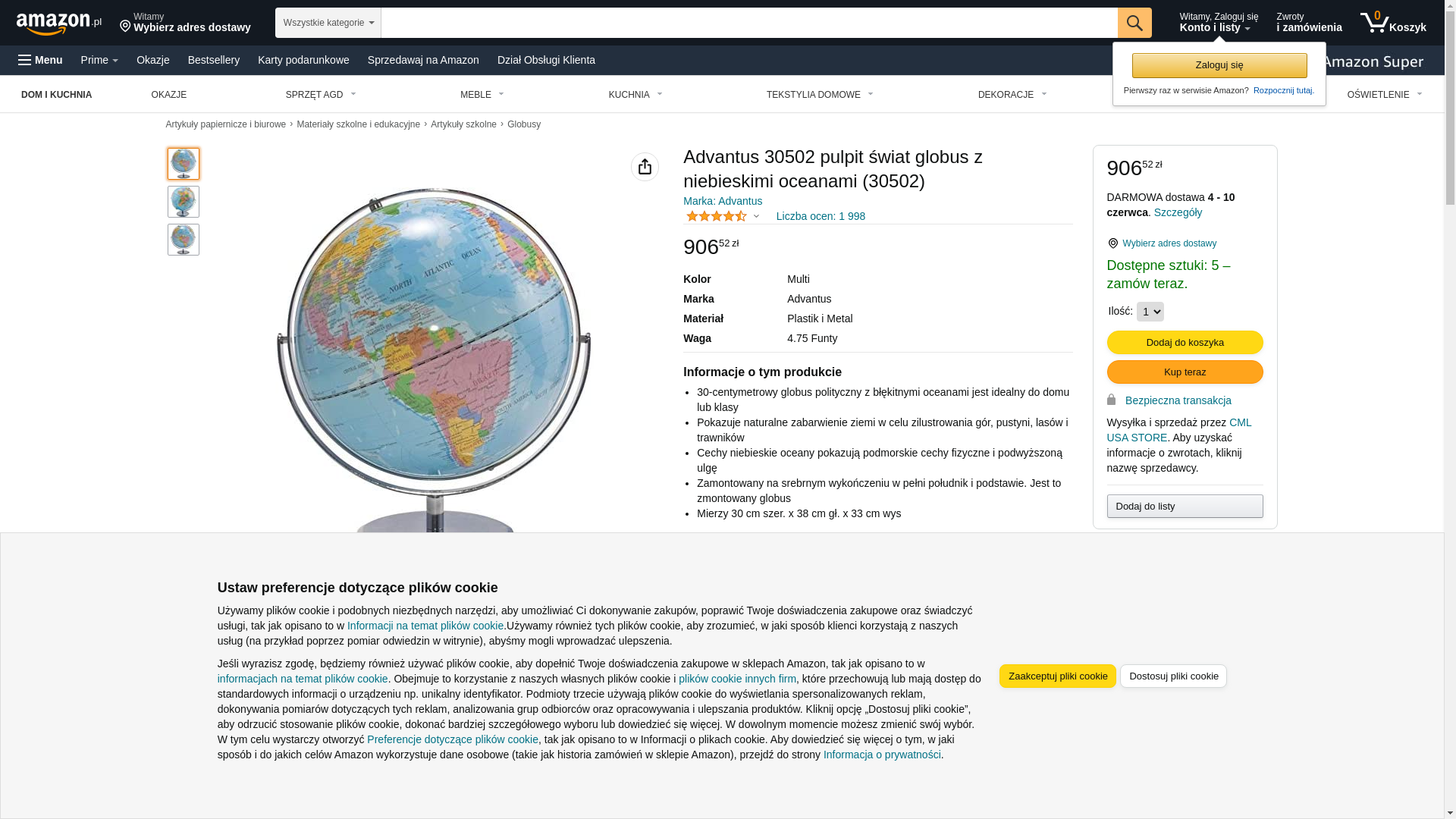Expand the Konto i listy dropdown
Image resolution: width=1456 pixels, height=819 pixels.
point(1218,23)
